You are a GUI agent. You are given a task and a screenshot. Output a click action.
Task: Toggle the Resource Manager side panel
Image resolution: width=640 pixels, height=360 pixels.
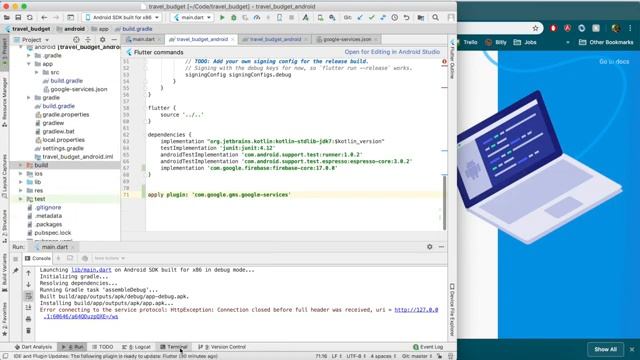pyautogui.click(x=4, y=102)
